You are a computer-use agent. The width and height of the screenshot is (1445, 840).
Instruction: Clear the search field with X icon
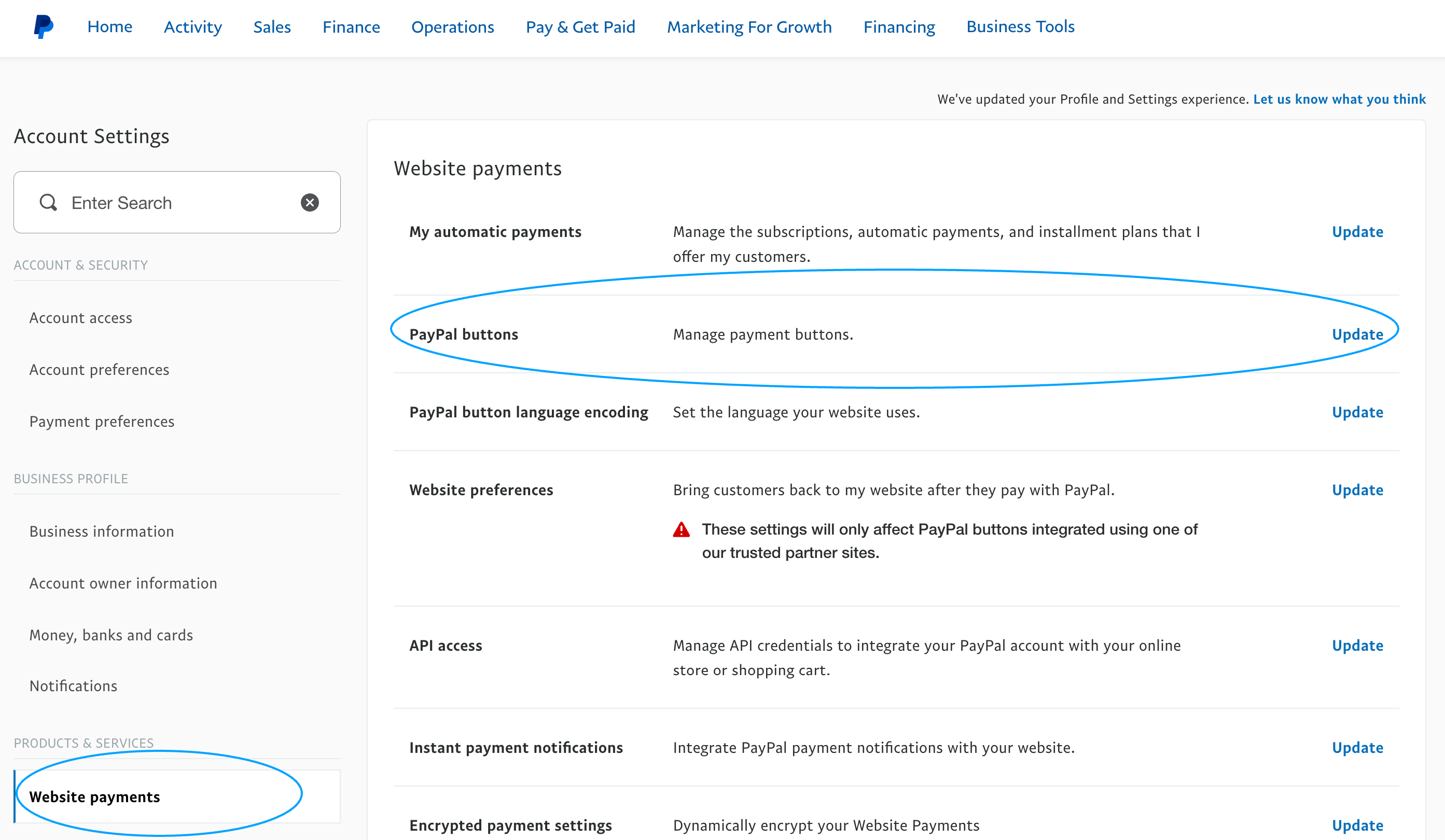pyautogui.click(x=310, y=202)
